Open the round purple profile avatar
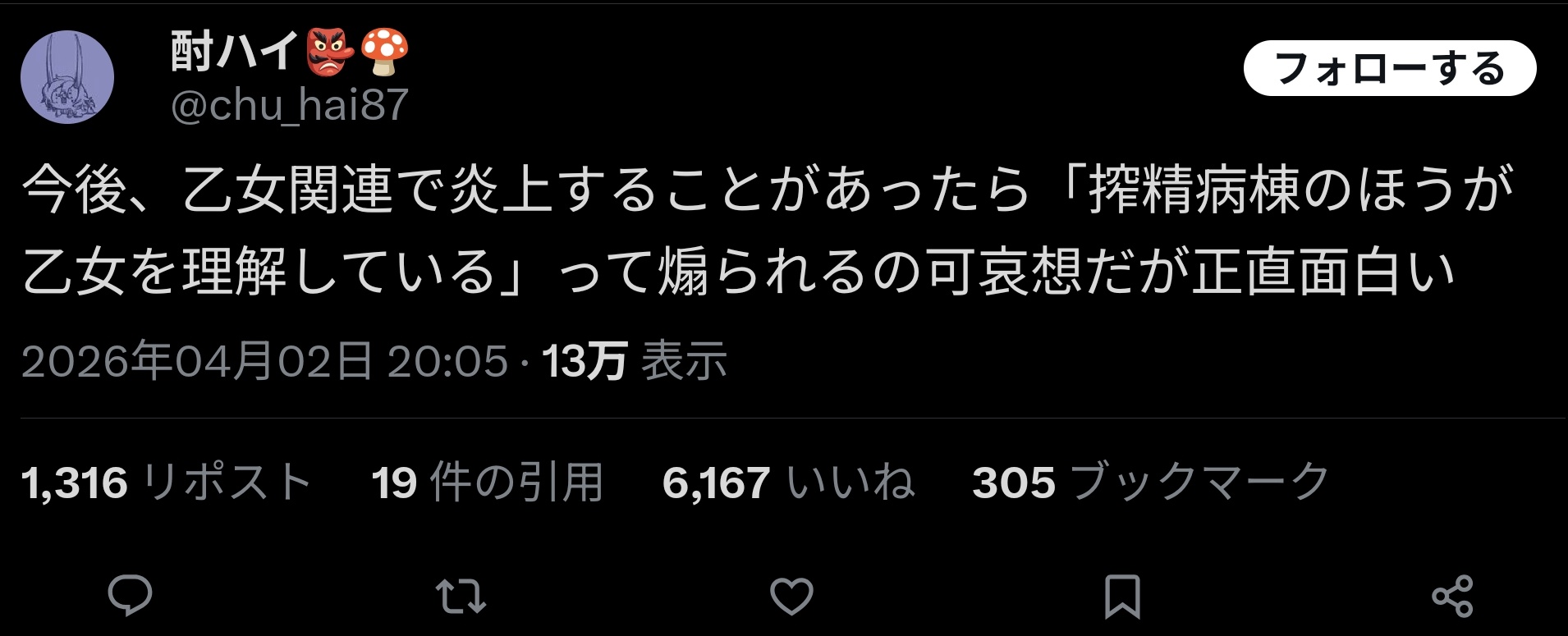 coord(67,77)
